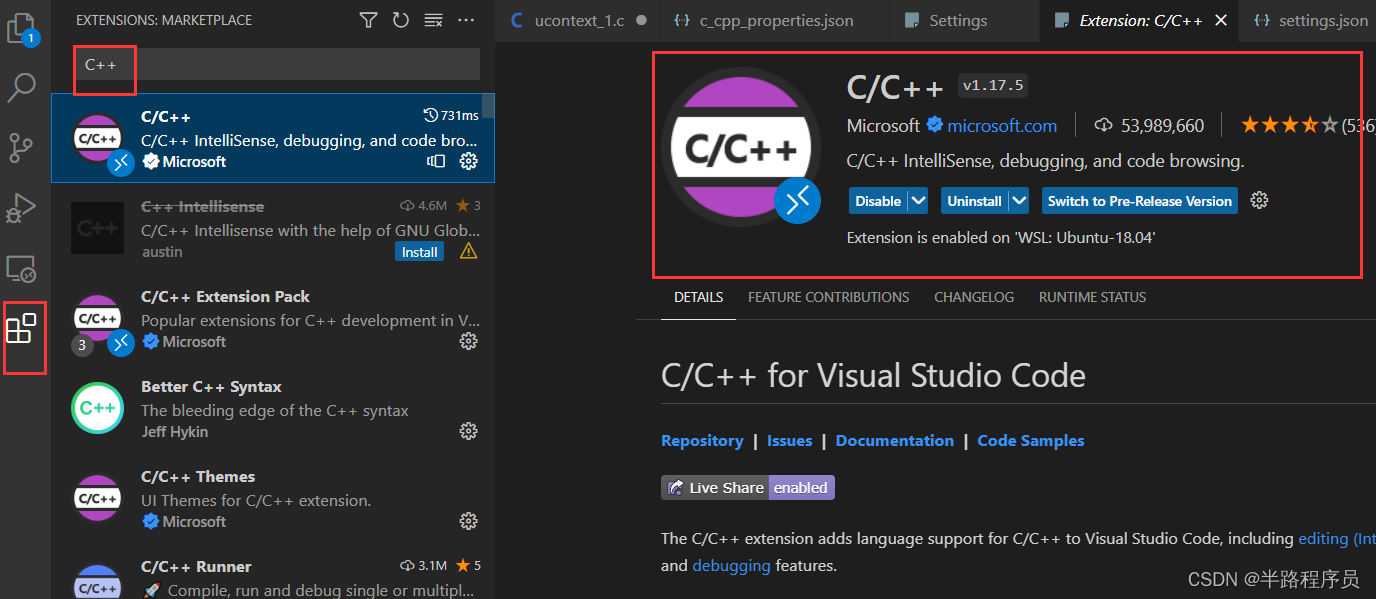Open the Run and Debug panel
The image size is (1376, 599).
pyautogui.click(x=22, y=208)
